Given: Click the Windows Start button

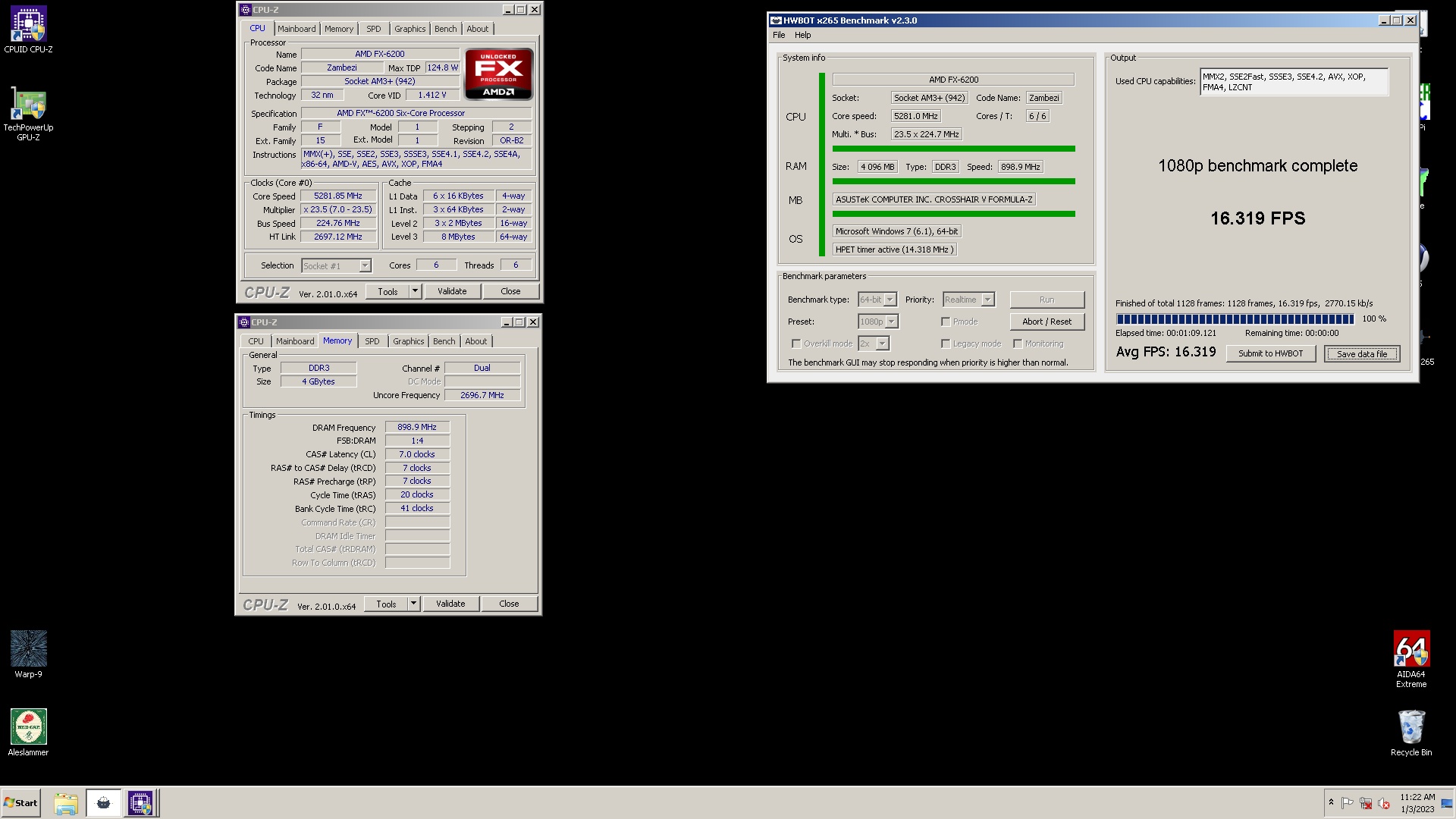Looking at the screenshot, I should (x=20, y=802).
